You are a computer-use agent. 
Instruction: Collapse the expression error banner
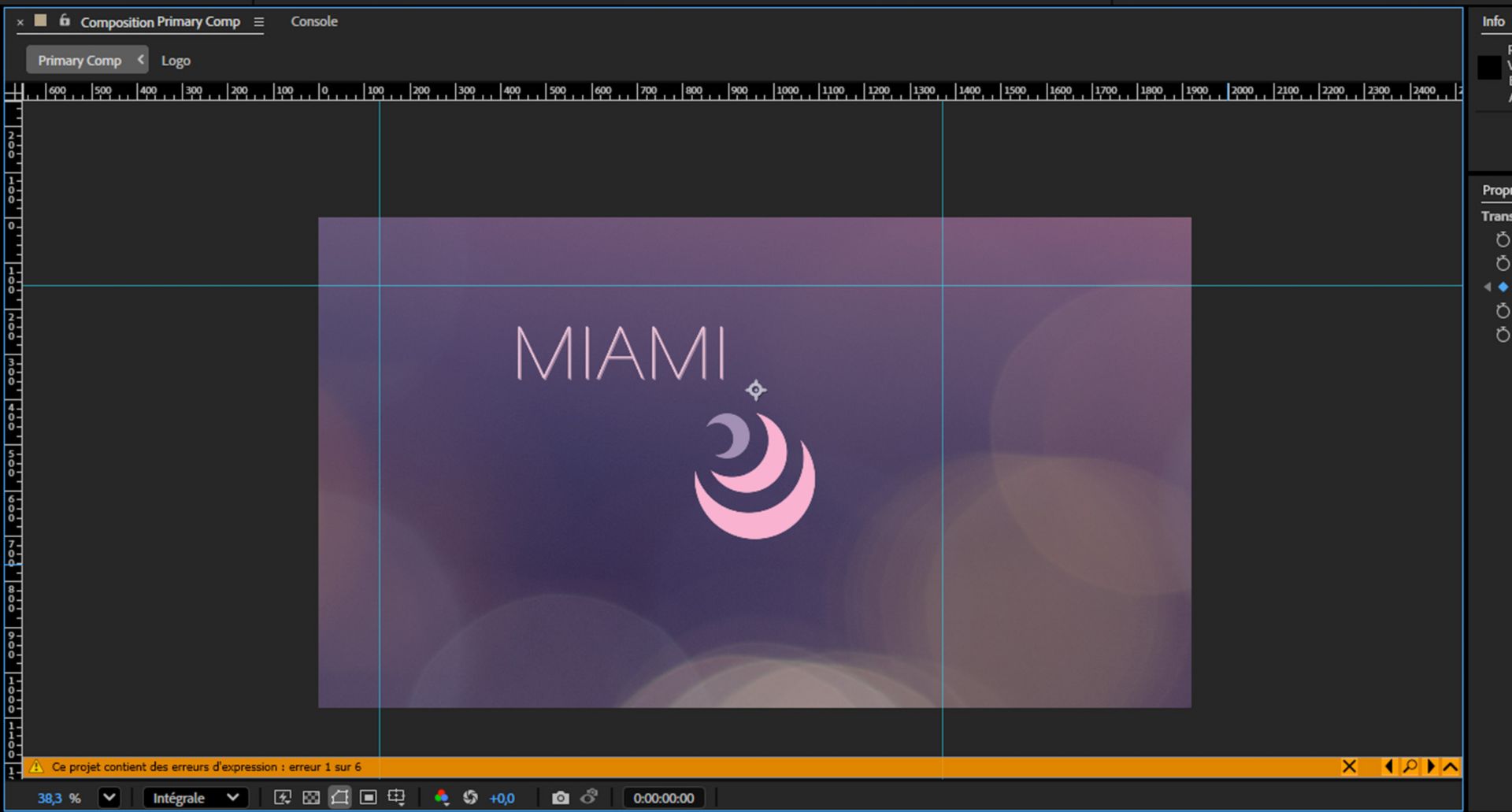coord(1451,766)
